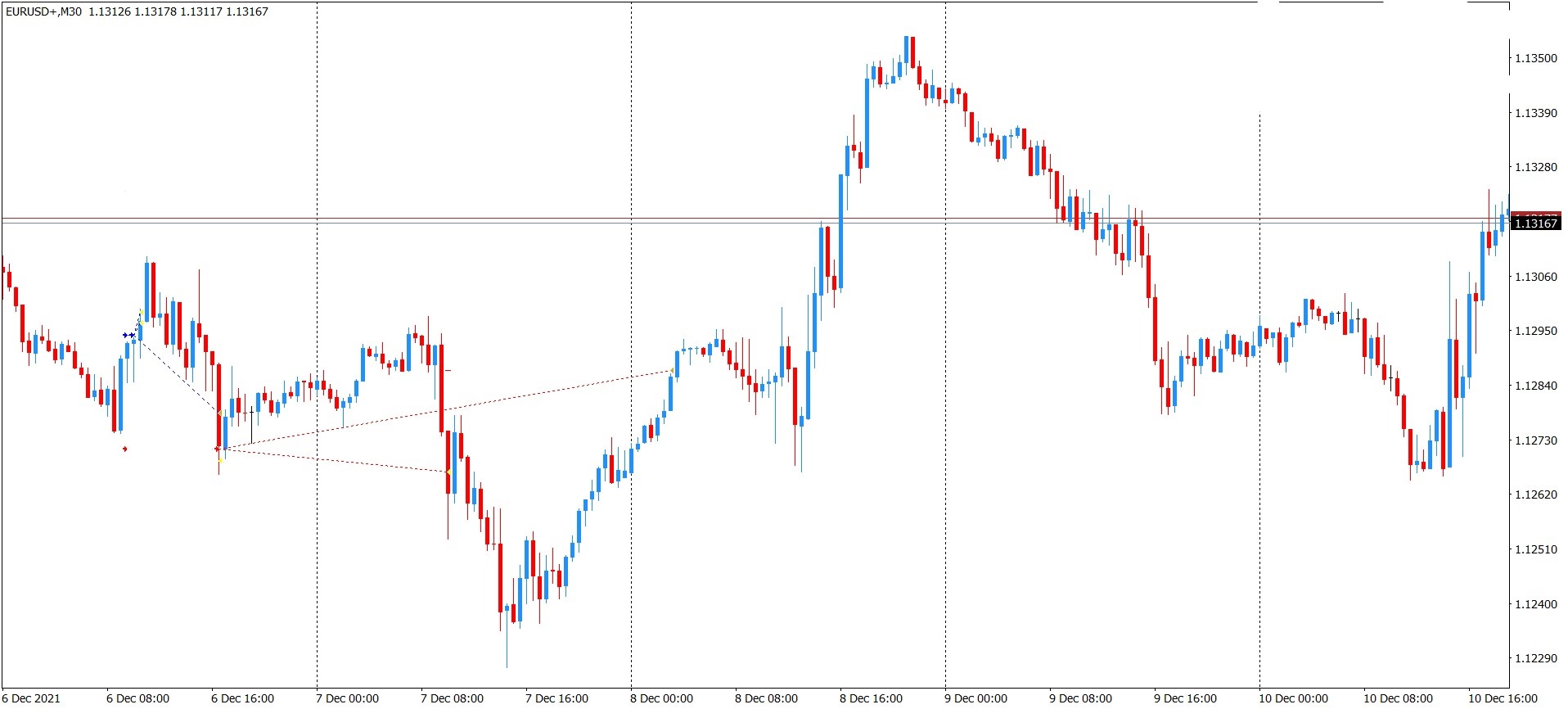
Task: Click the 1.12950 price scale label
Action: pos(1536,332)
